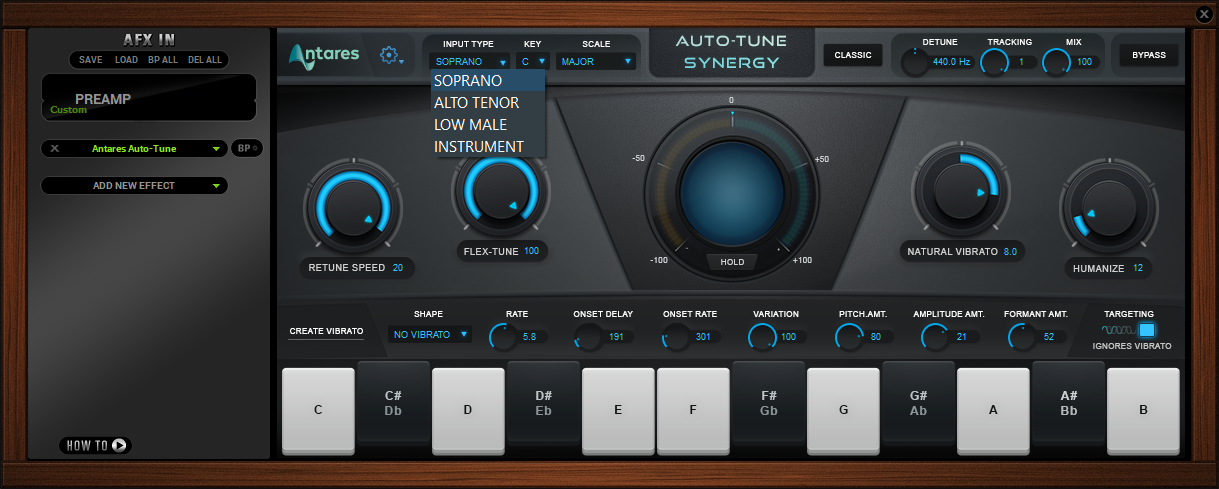1219x489 pixels.
Task: Toggle the D note key
Action: click(468, 409)
